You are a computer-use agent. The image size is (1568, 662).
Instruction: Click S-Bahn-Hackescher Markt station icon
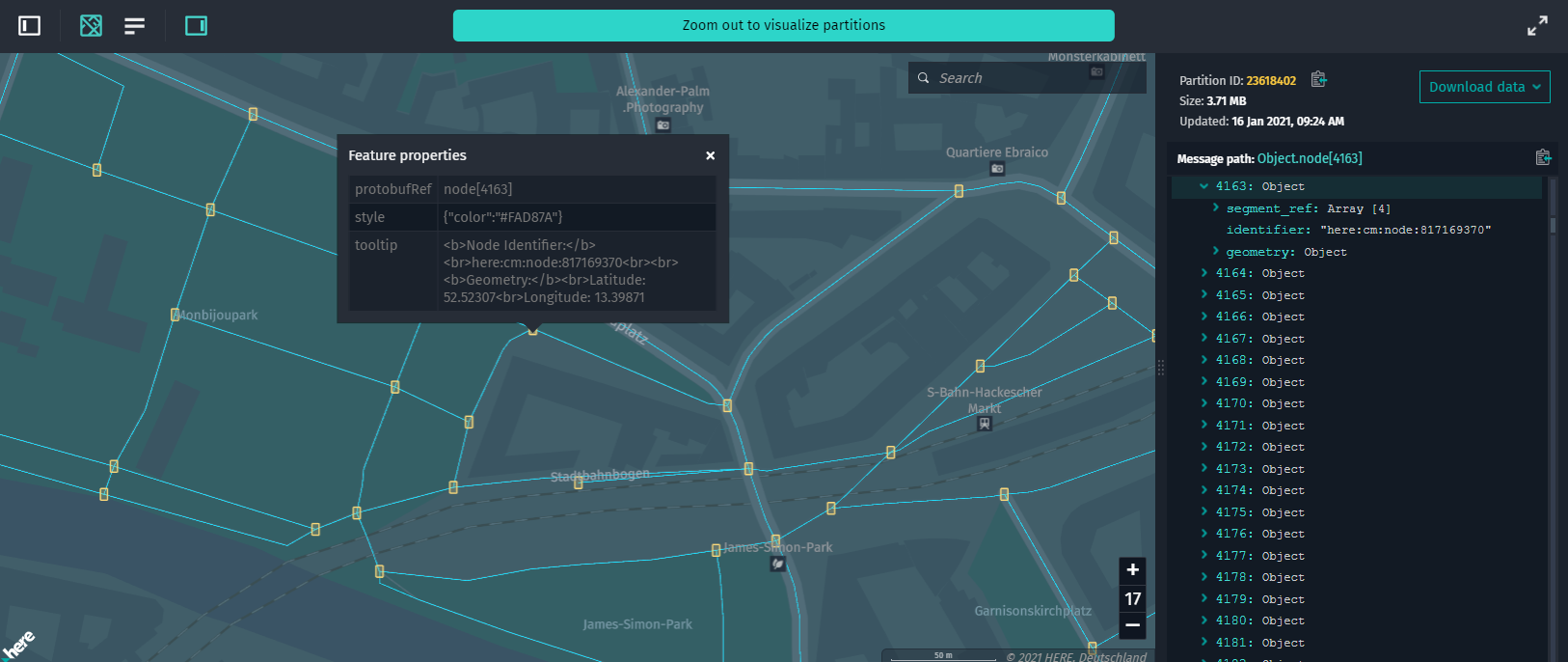pos(984,424)
